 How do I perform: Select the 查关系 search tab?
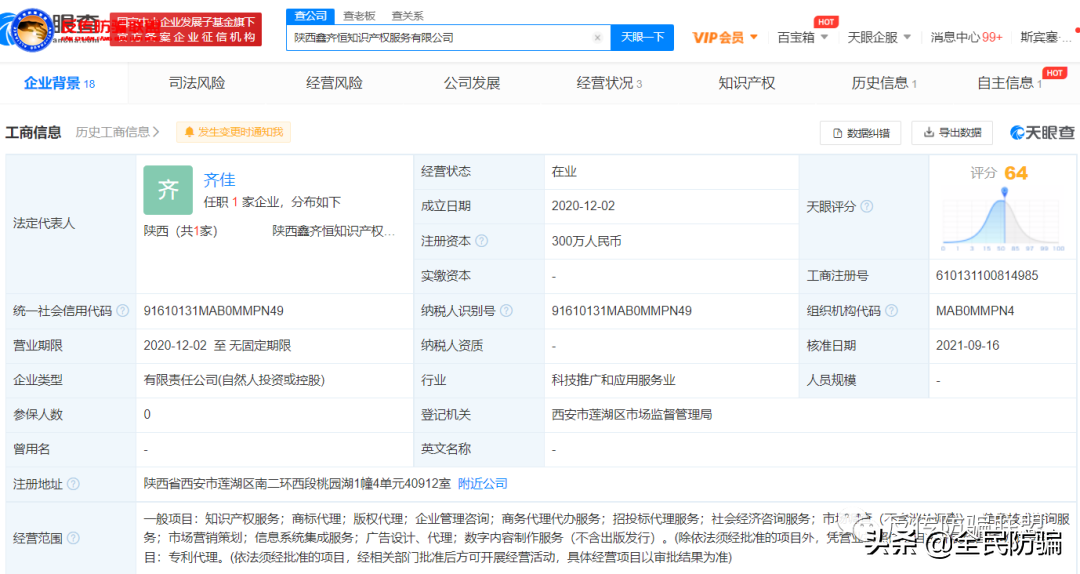pyautogui.click(x=407, y=16)
